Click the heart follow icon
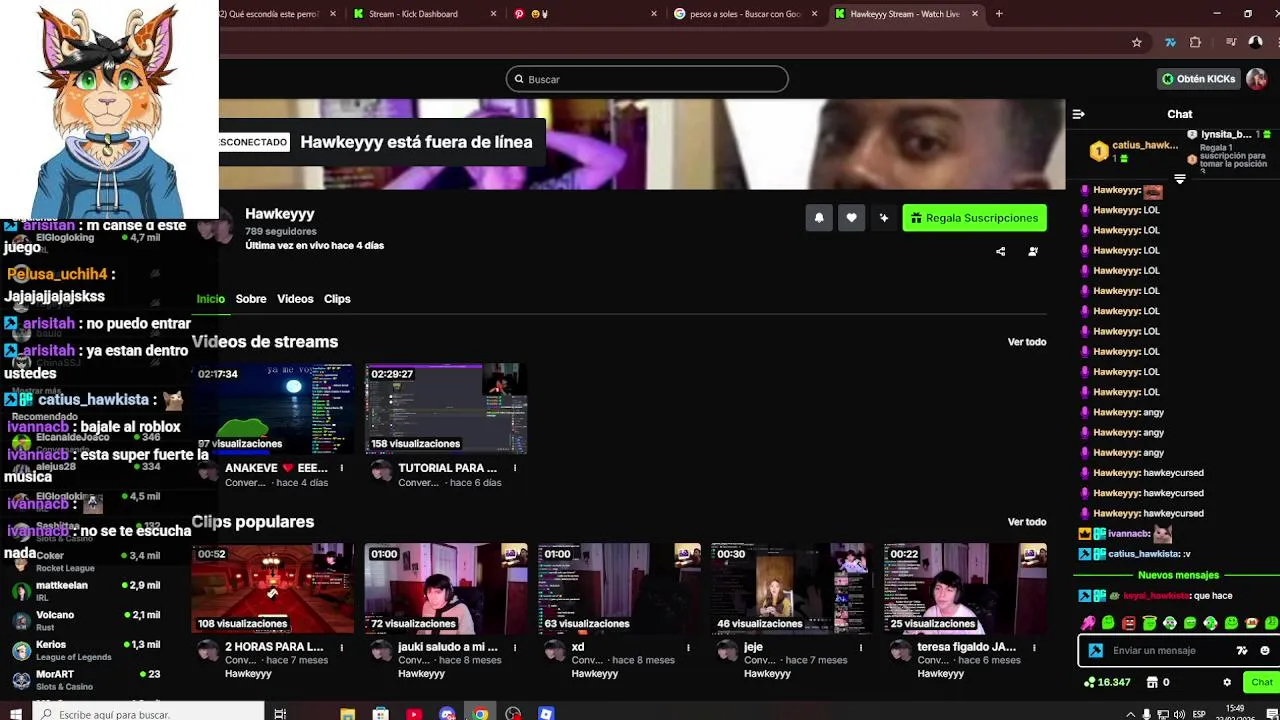The width and height of the screenshot is (1280, 720). pos(851,218)
